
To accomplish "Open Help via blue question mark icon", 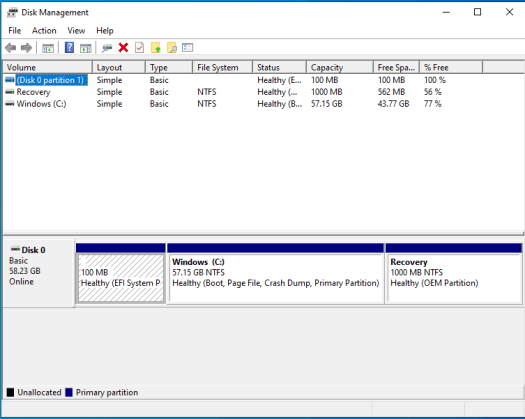I will [x=69, y=48].
